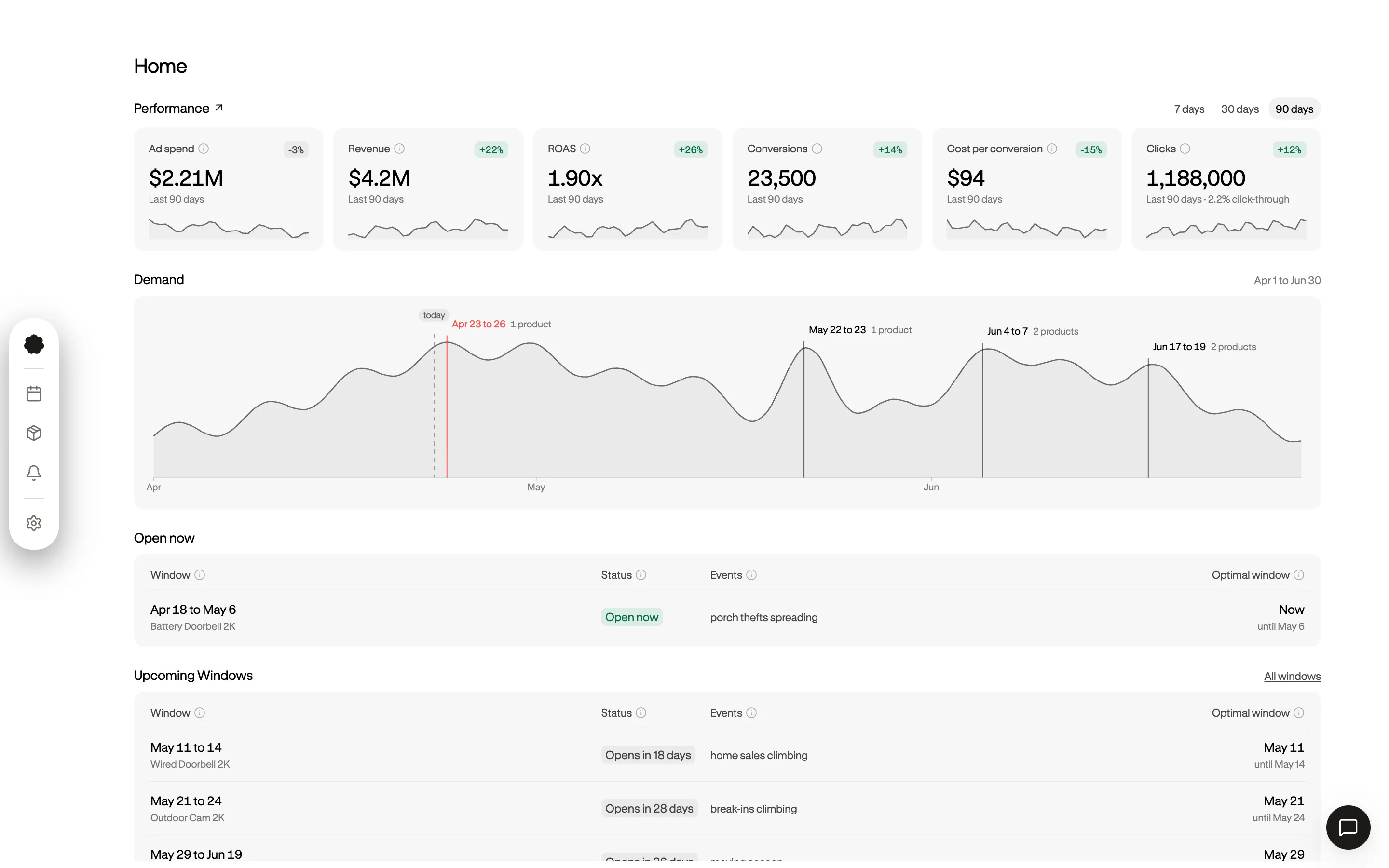This screenshot has width=1389, height=868.
Task: Click Window info icon in Upcoming Windows table
Action: 200,712
